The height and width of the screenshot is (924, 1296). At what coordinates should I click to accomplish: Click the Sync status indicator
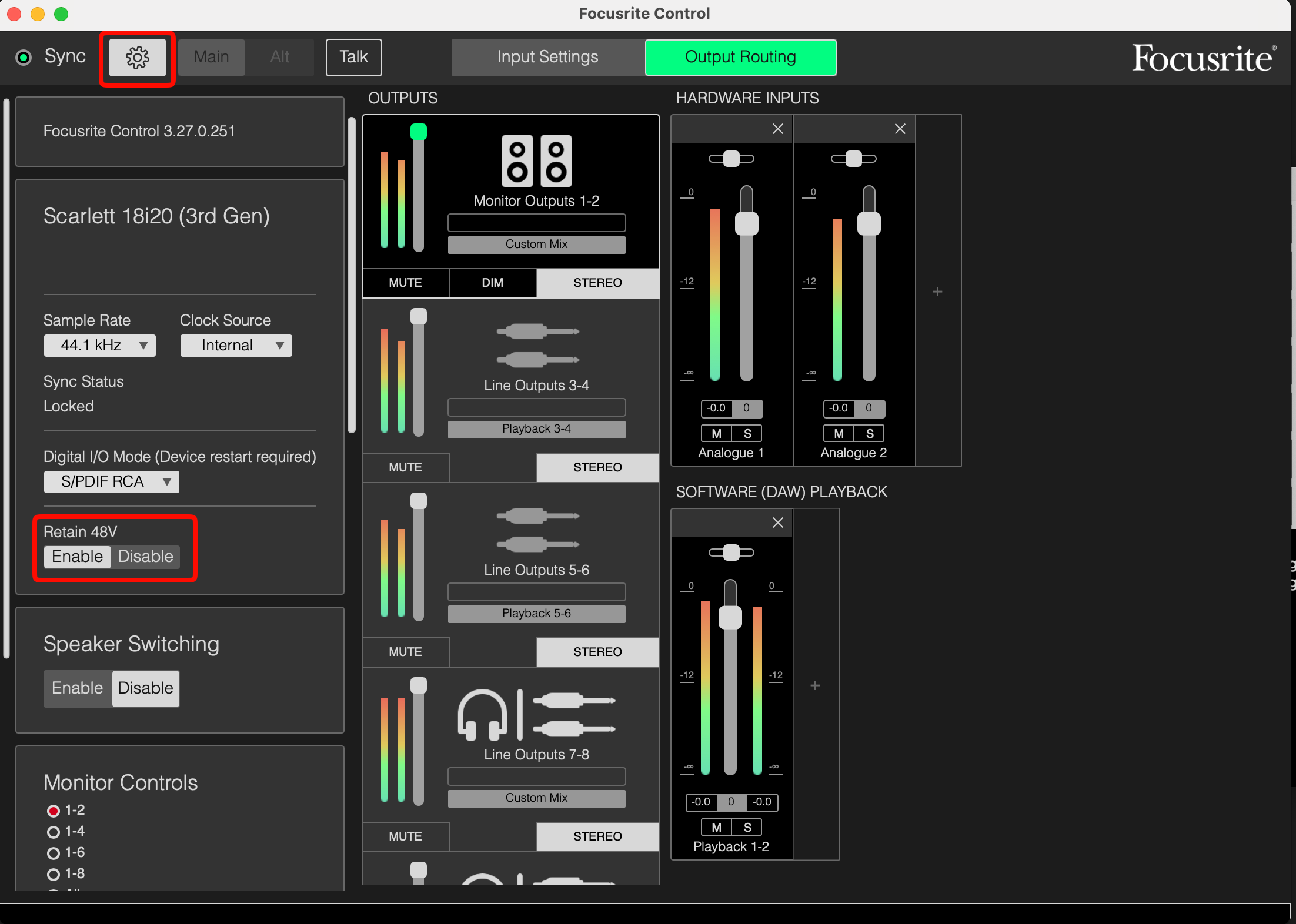24,58
